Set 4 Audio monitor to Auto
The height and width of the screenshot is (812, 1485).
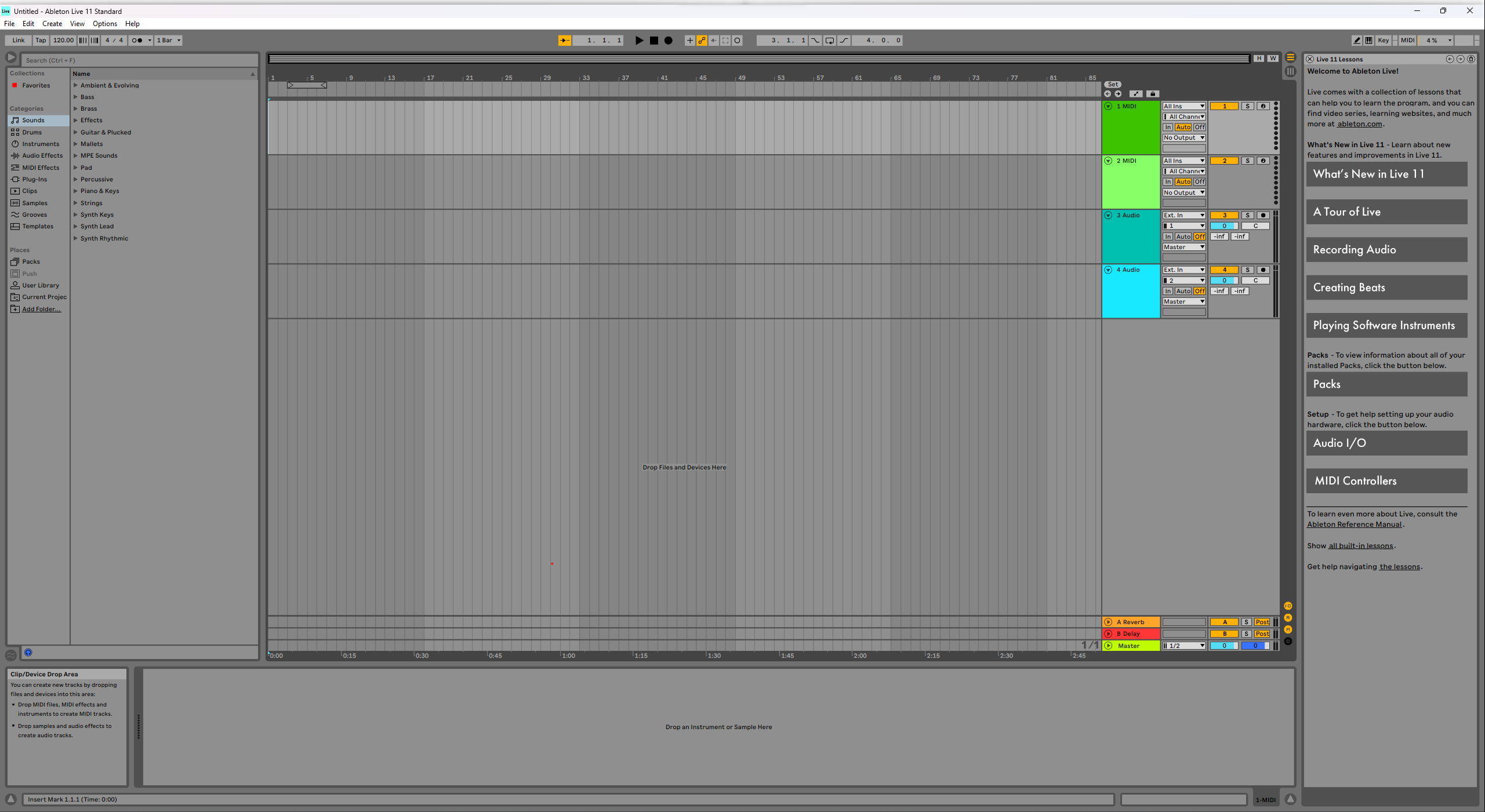1183,291
